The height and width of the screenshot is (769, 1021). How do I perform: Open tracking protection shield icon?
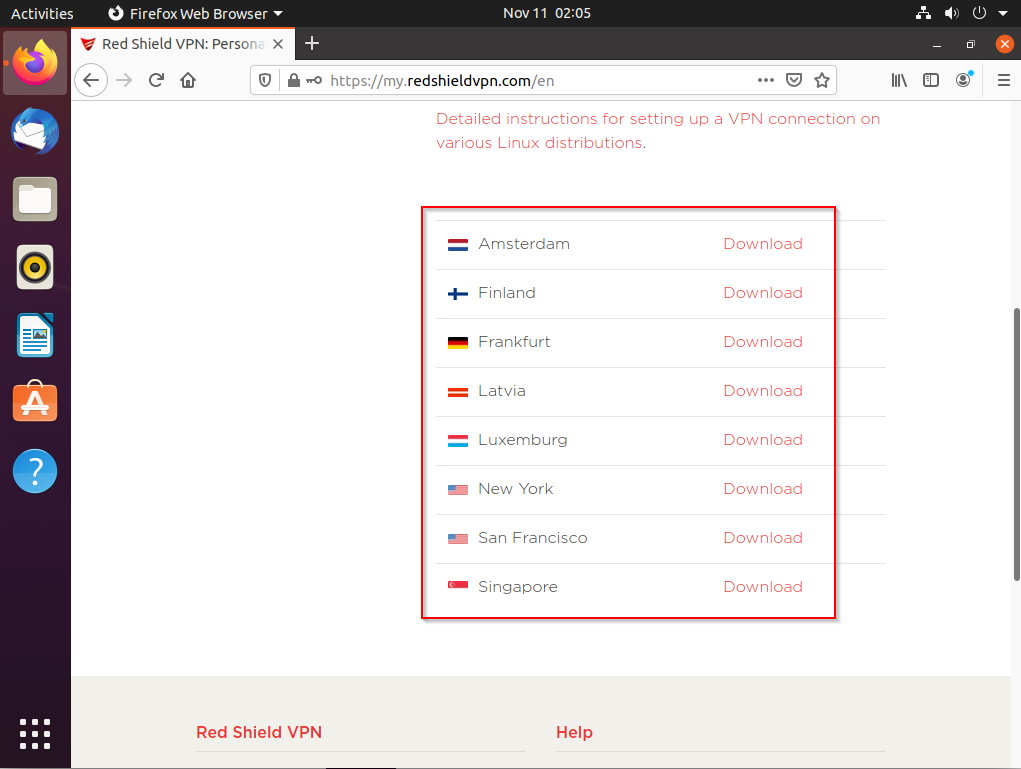tap(266, 81)
